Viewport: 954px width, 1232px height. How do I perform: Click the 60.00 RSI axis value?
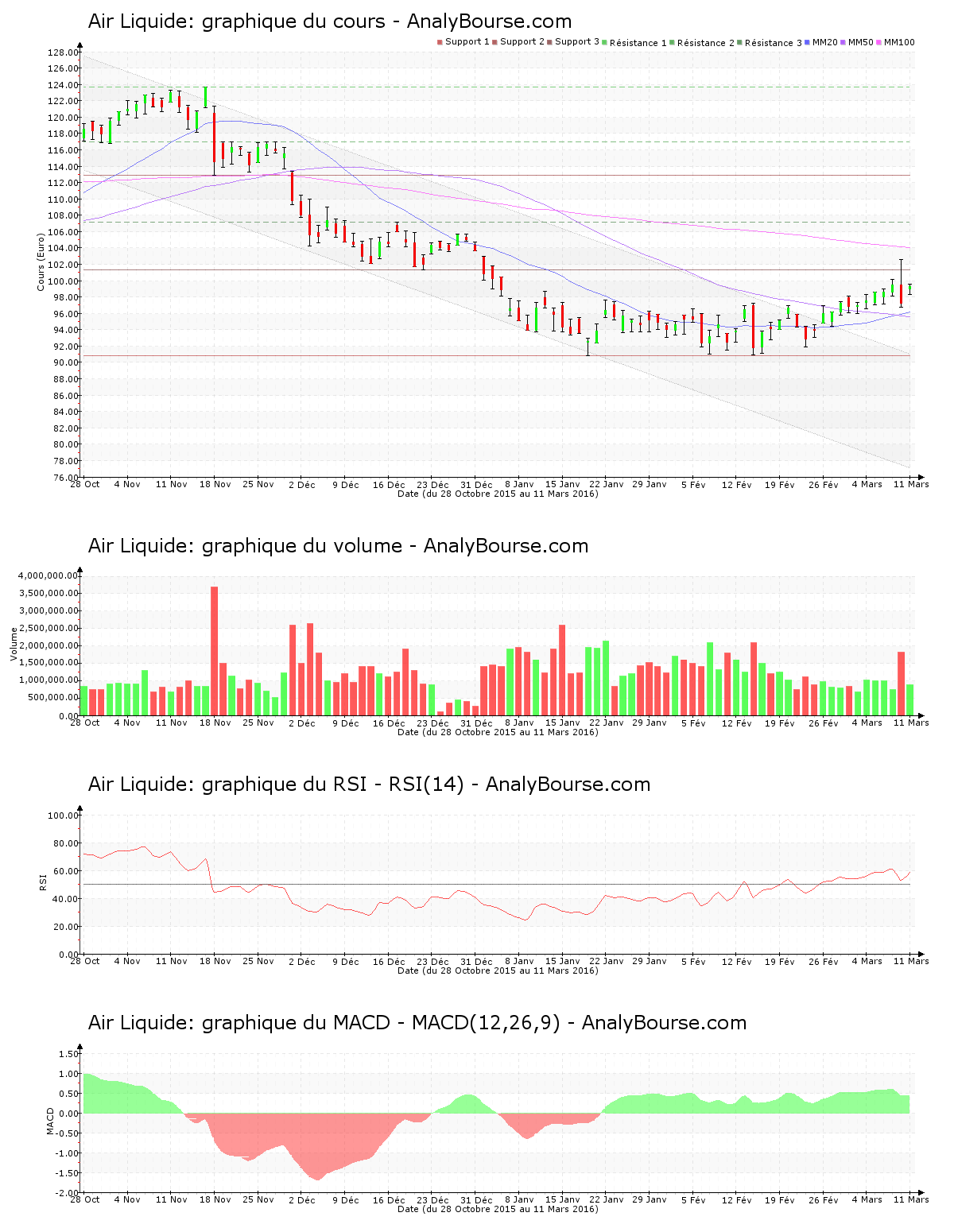(x=65, y=871)
